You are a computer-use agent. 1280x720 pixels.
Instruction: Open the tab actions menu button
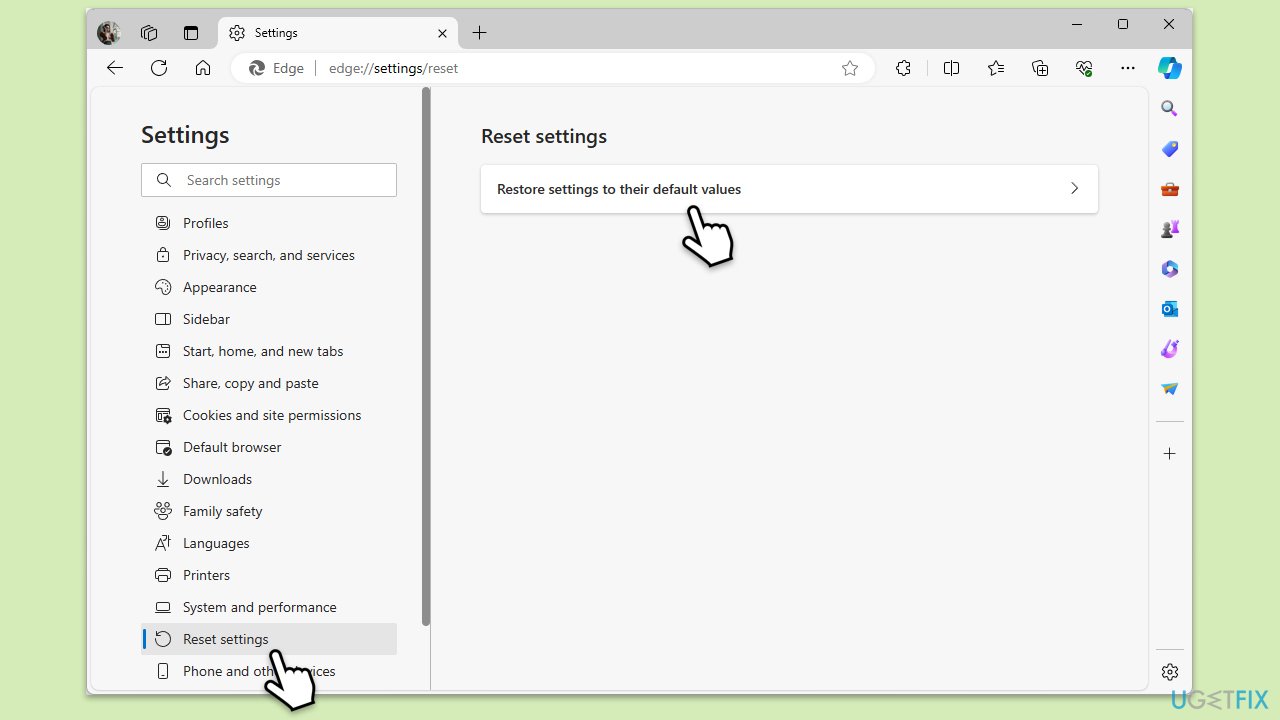point(191,33)
